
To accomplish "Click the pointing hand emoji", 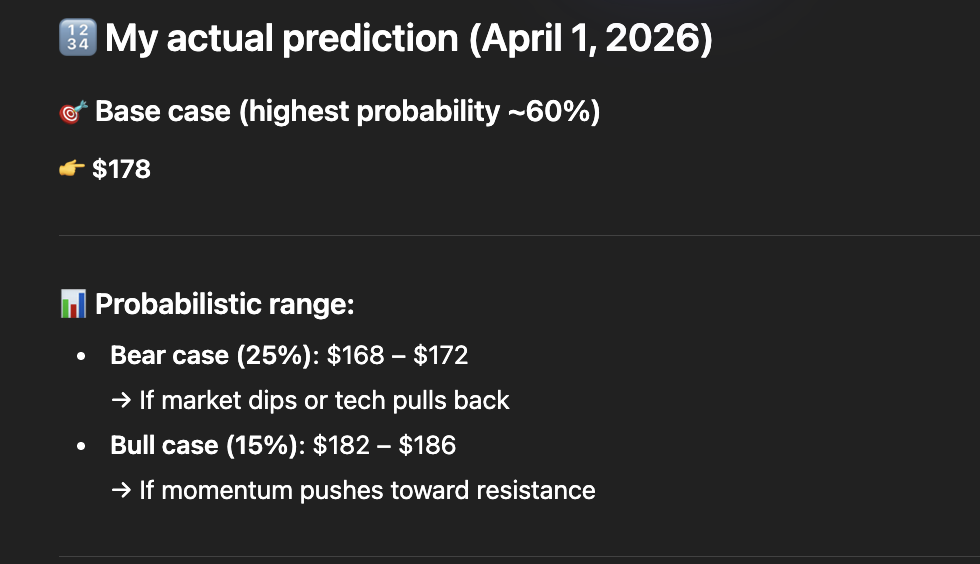I will pos(72,169).
